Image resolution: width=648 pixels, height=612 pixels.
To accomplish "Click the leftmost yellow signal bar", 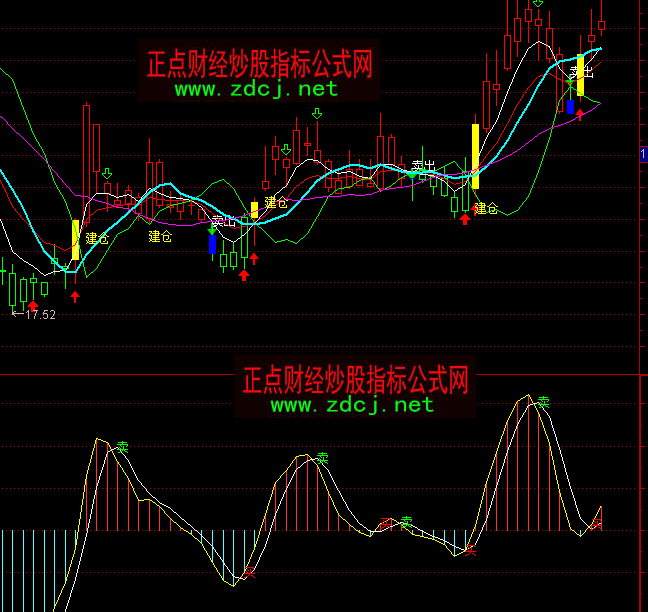I will pyautogui.click(x=75, y=239).
